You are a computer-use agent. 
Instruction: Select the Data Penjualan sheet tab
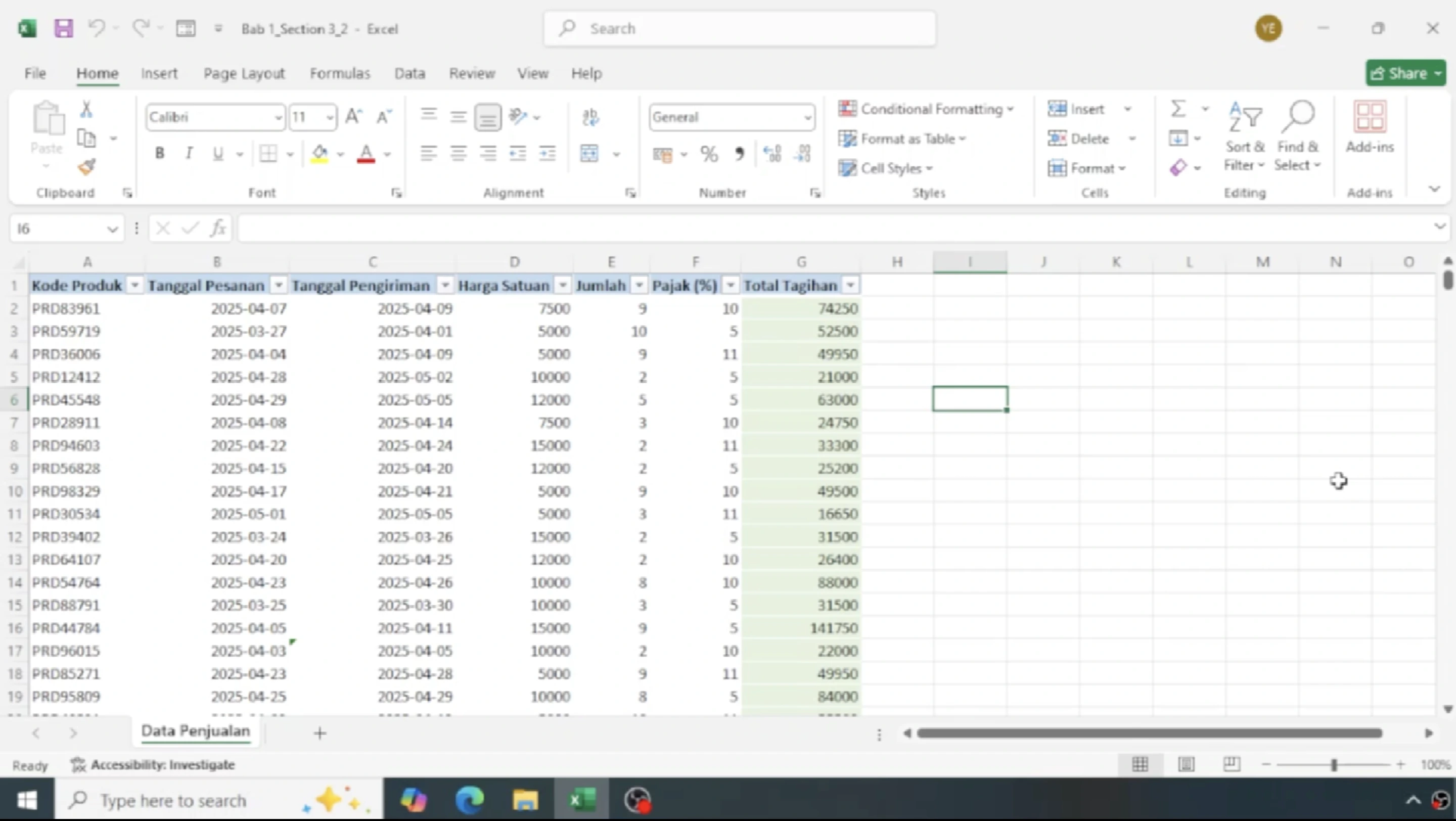tap(195, 731)
